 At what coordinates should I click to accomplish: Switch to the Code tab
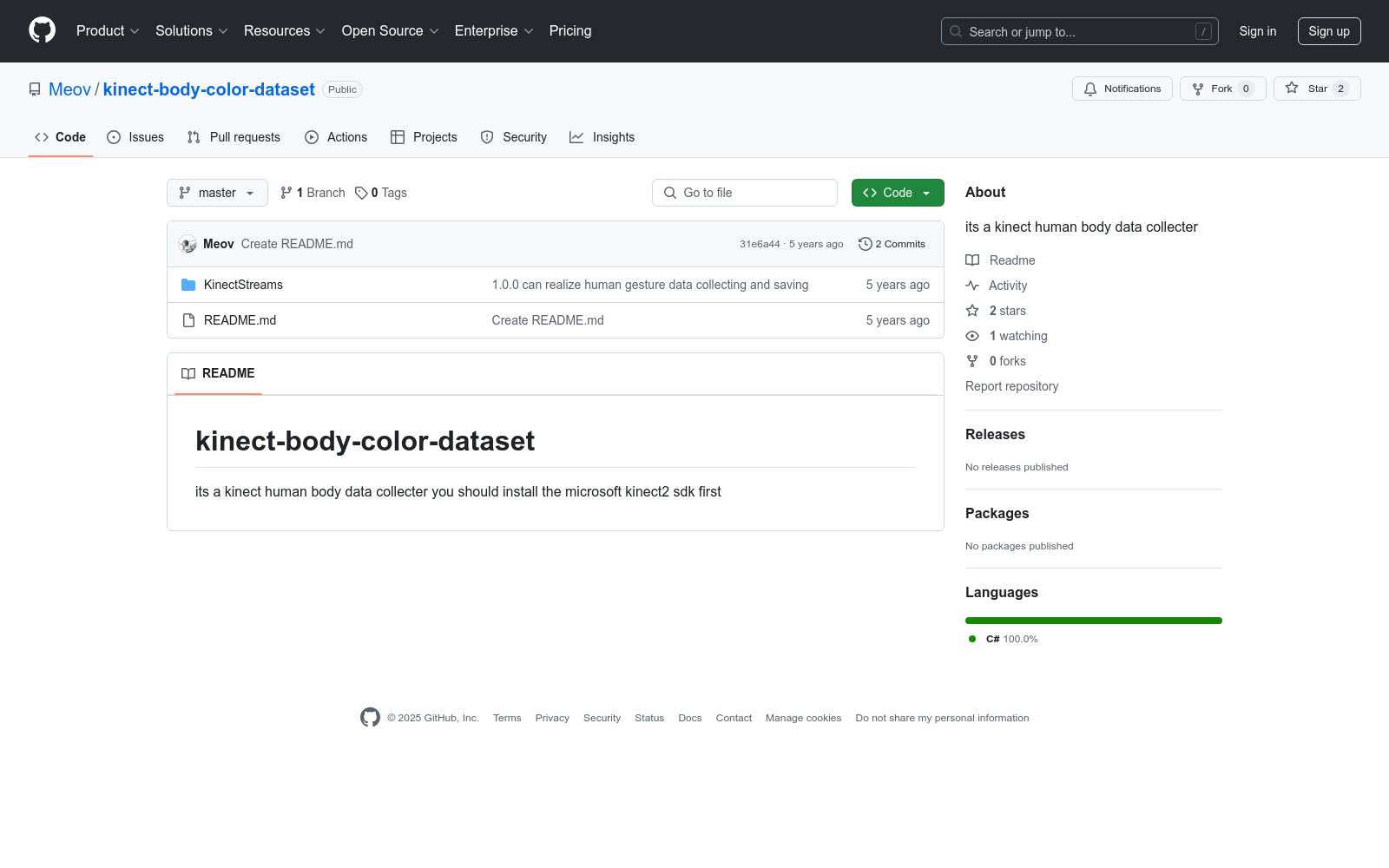pyautogui.click(x=61, y=137)
